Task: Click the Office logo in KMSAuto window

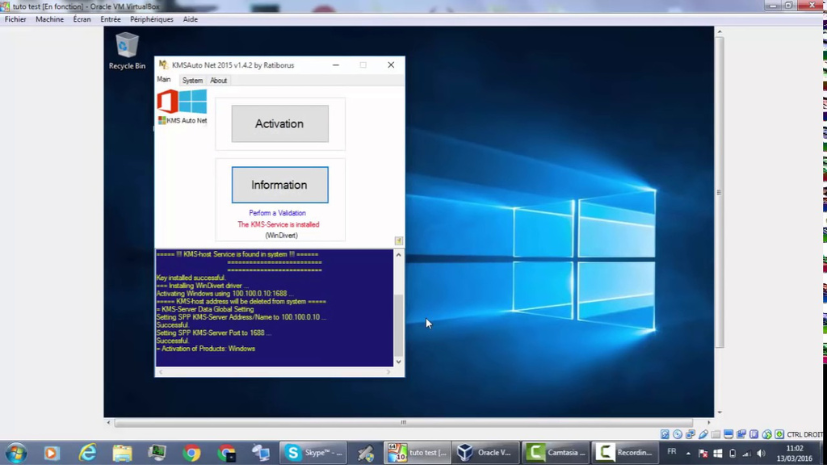Action: [167, 101]
